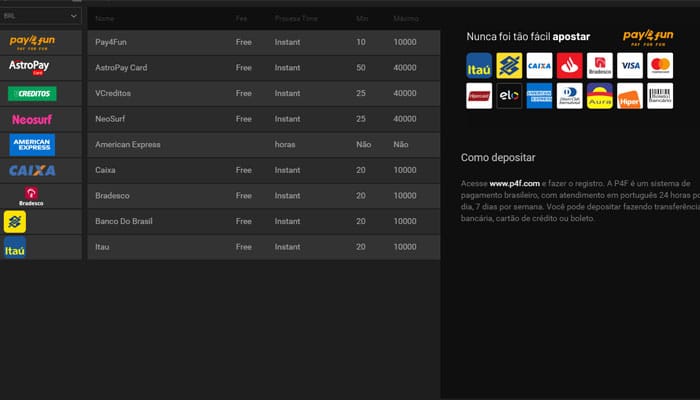700x400 pixels.
Task: Choose the American Express logo in sidebar
Action: pos(32,145)
